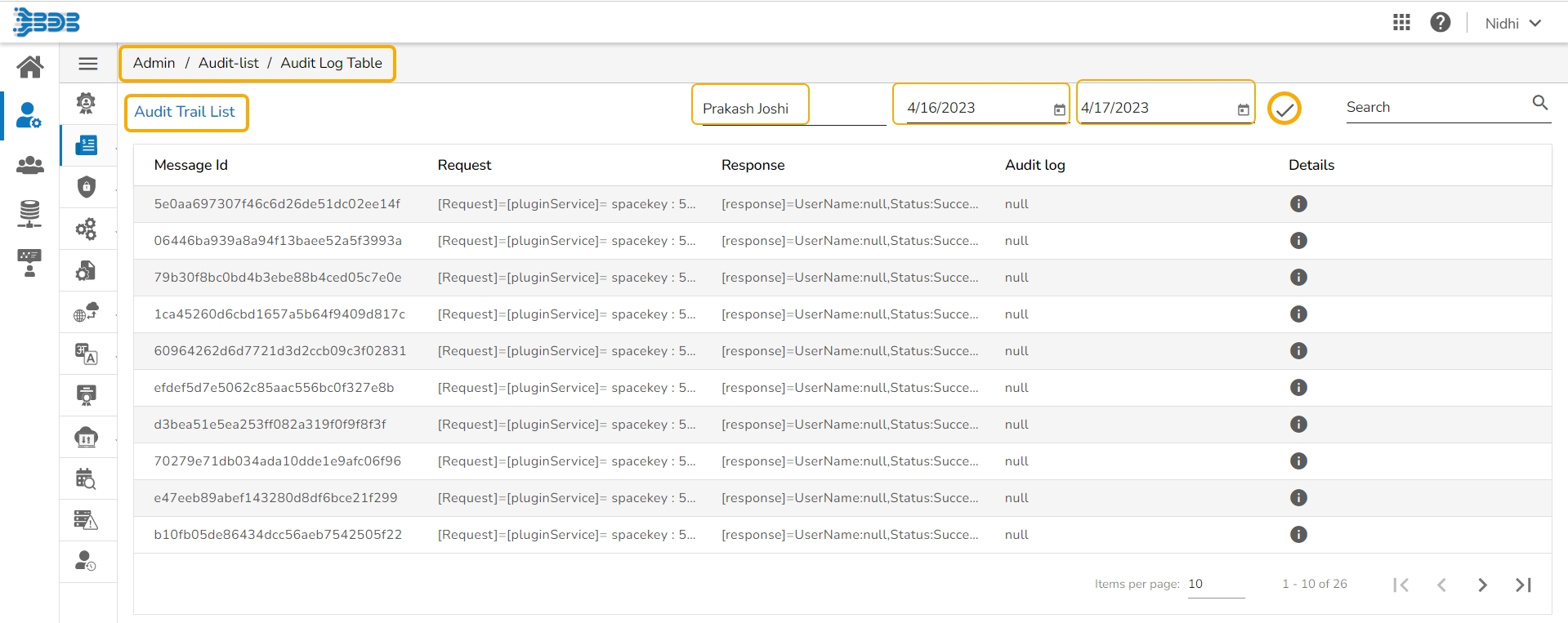Click the Search input field

point(1434,107)
